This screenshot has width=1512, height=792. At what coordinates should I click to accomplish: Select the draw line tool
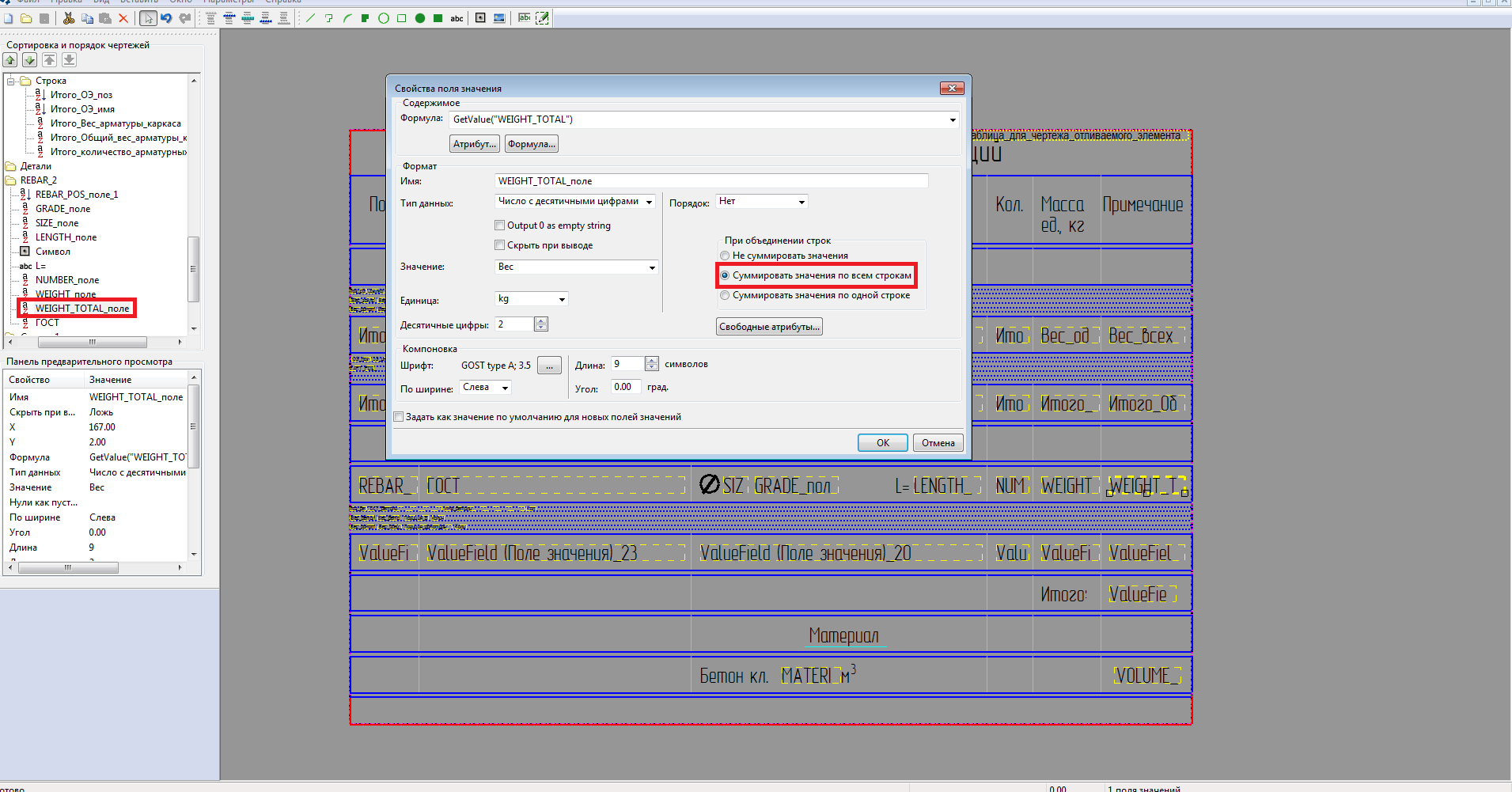point(310,18)
